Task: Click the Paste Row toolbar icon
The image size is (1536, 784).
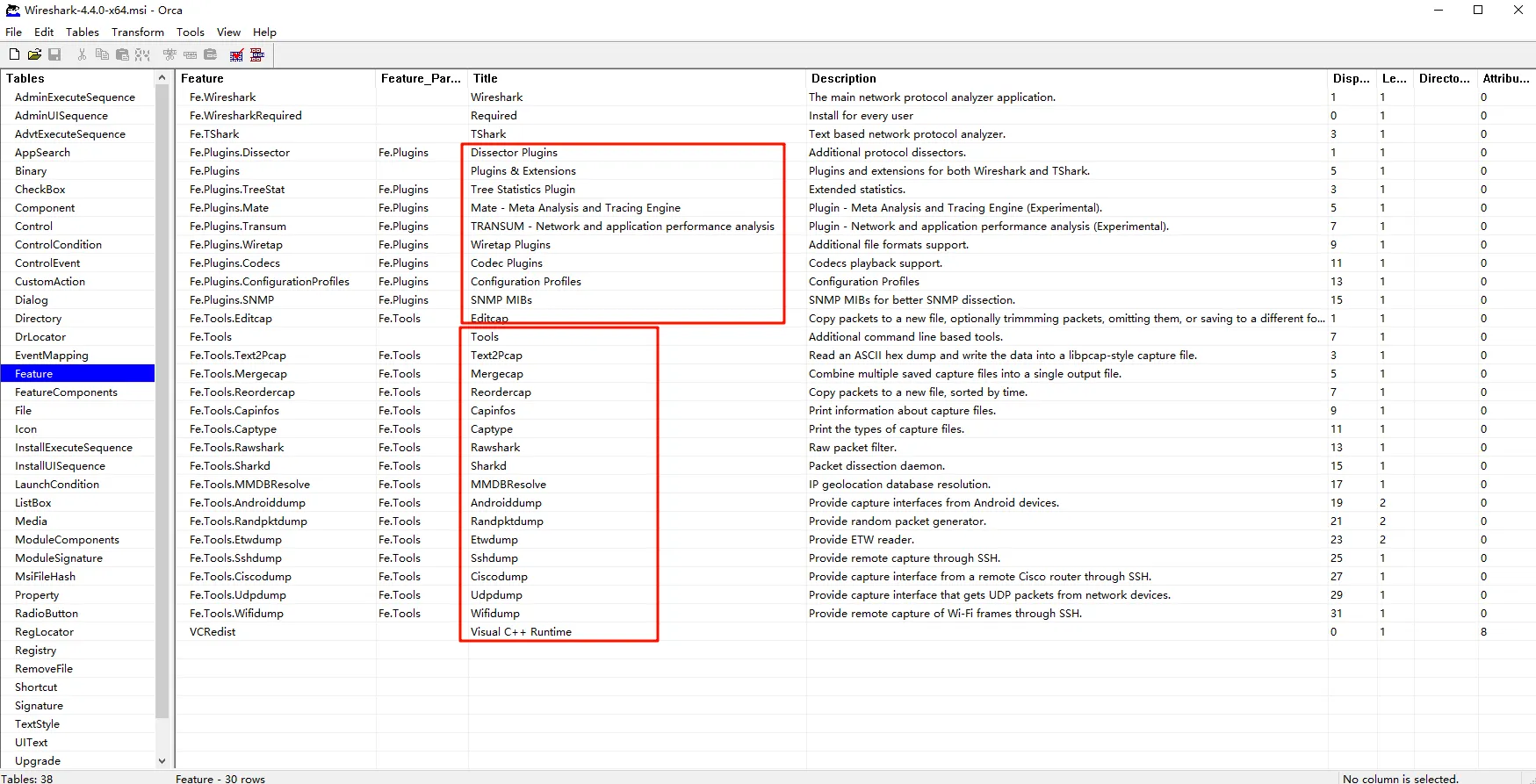Action: [x=211, y=54]
